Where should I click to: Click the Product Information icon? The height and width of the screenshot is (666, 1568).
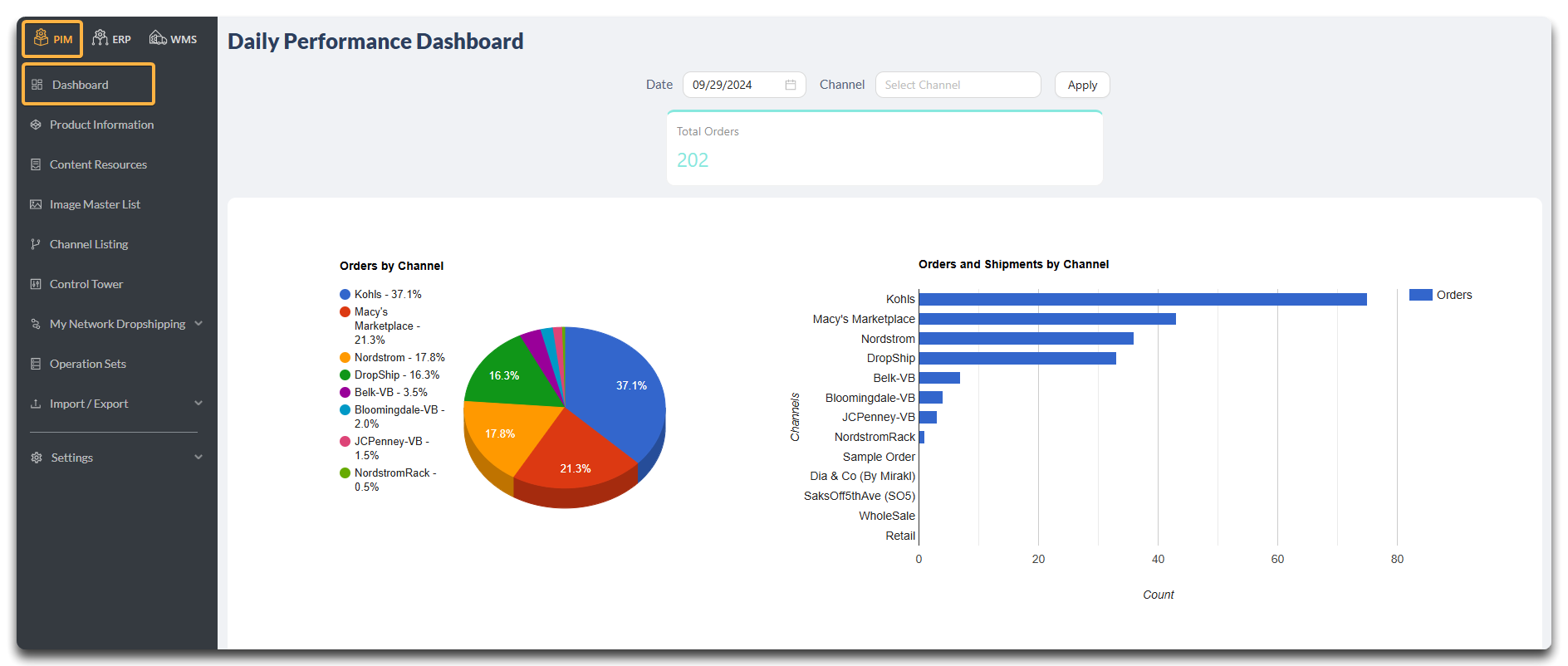click(x=36, y=125)
